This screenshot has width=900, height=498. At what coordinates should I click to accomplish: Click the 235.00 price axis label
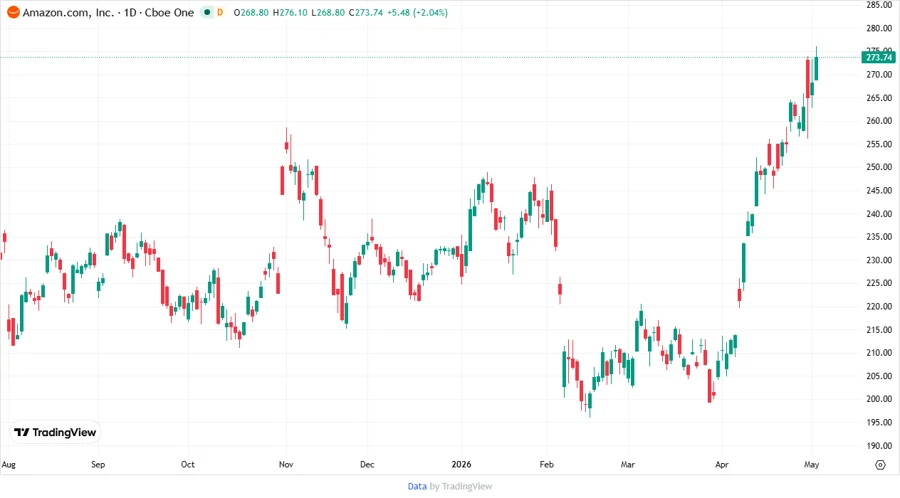(x=879, y=236)
